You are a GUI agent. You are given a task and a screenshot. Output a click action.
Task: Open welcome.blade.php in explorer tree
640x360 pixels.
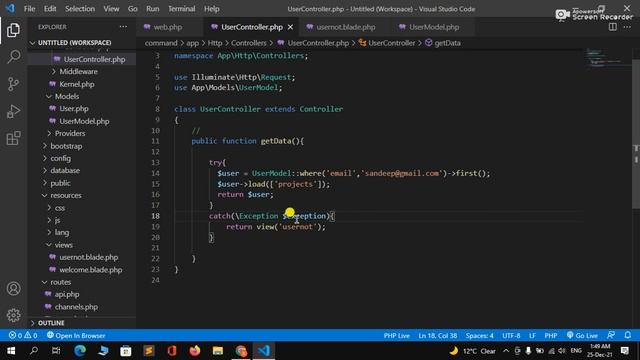click(x=91, y=270)
